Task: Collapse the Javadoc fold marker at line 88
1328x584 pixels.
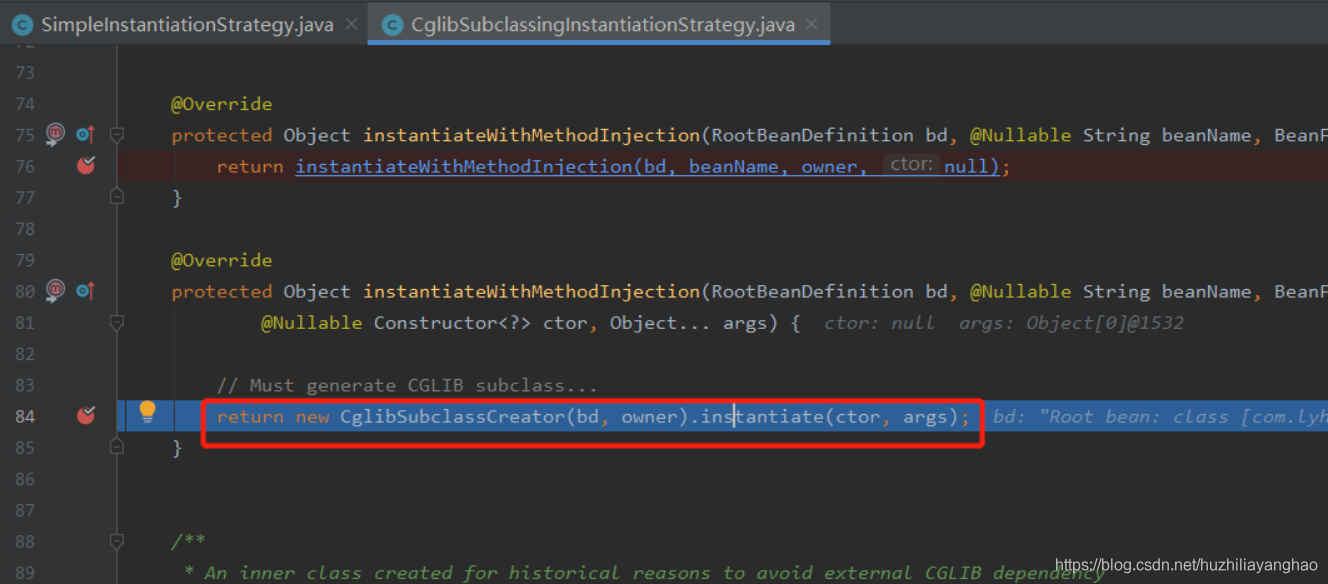Action: (117, 541)
